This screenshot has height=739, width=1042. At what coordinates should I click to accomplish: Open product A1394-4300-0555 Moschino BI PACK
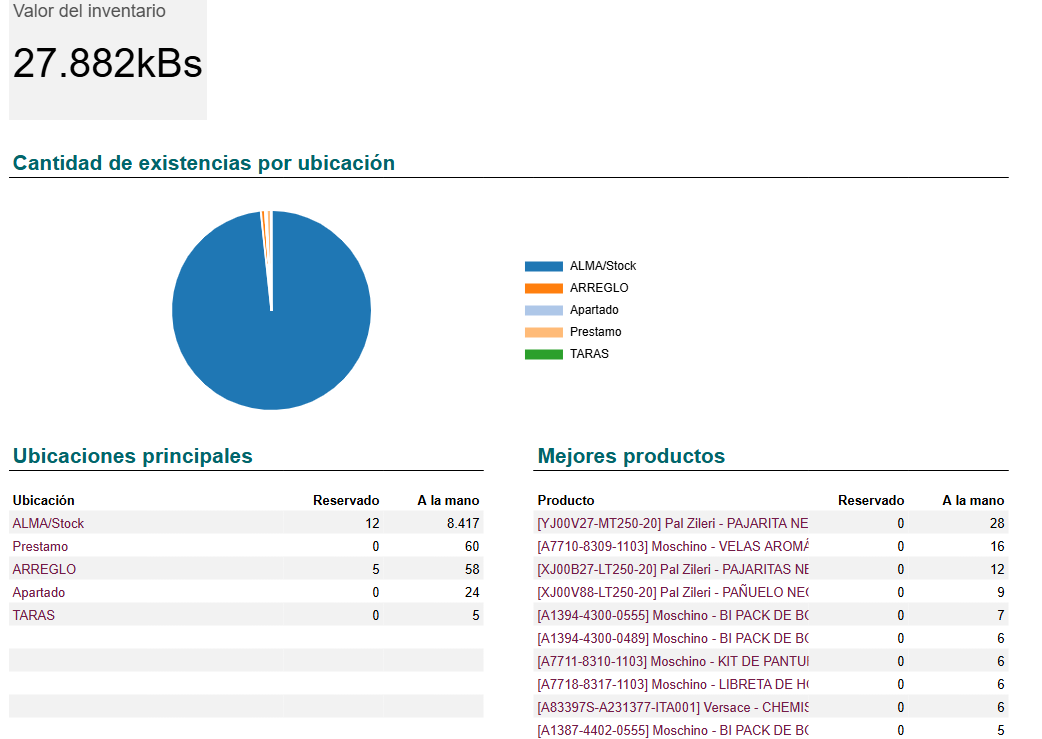(673, 615)
